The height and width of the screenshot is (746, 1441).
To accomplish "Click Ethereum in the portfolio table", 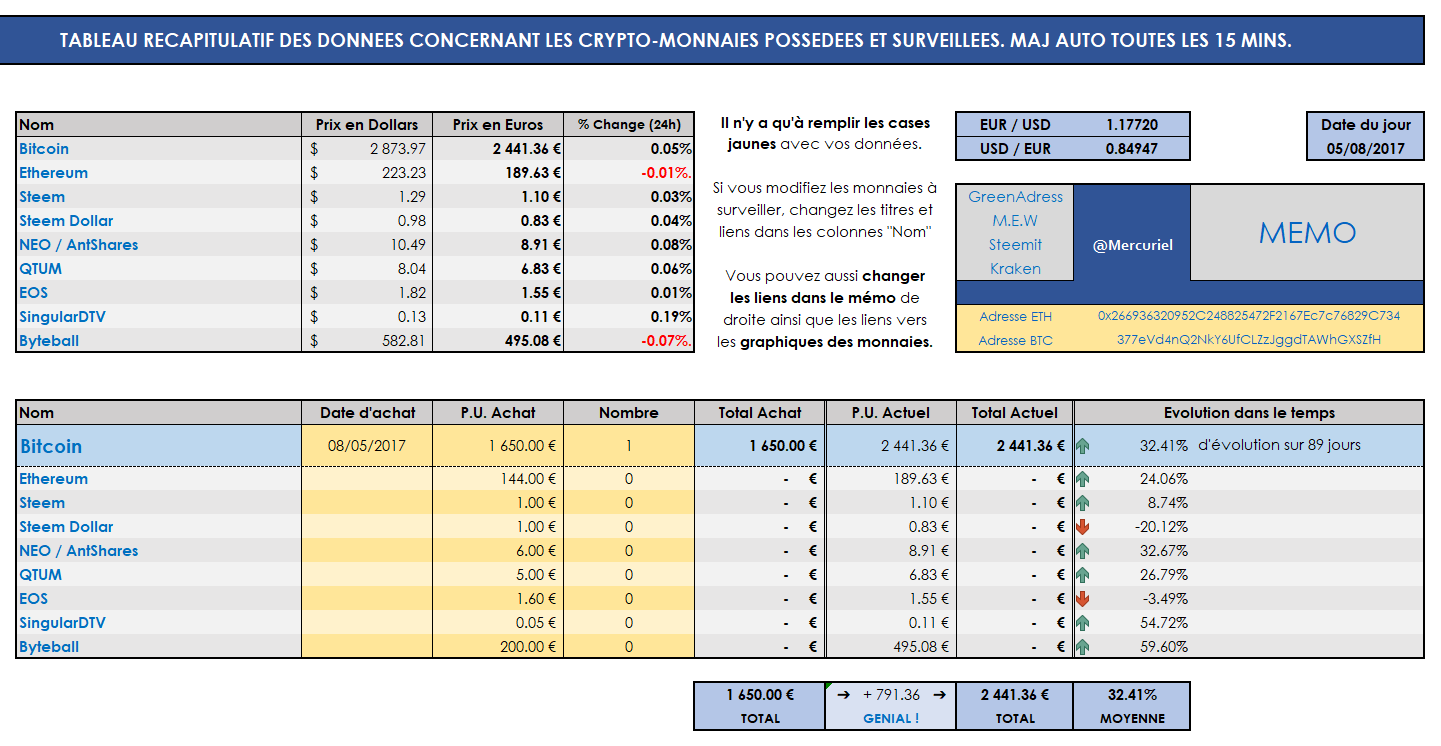I will coord(53,479).
